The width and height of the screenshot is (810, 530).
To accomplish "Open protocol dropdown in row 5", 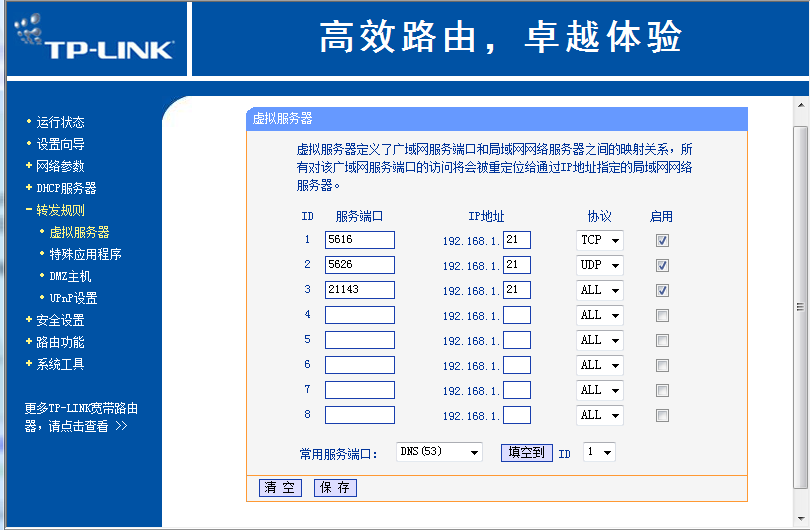I will [600, 340].
